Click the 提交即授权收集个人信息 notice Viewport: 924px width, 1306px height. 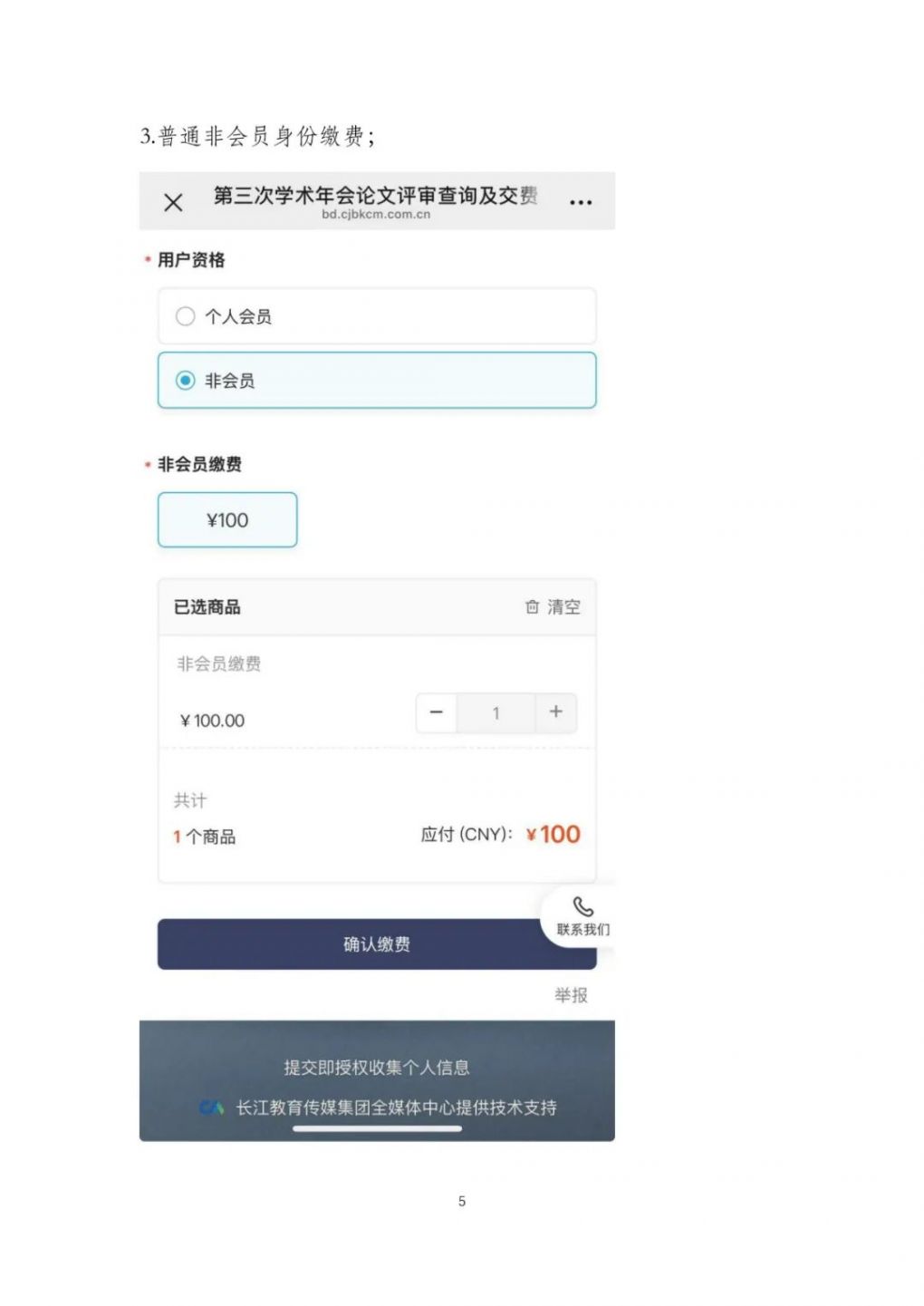click(x=377, y=1068)
